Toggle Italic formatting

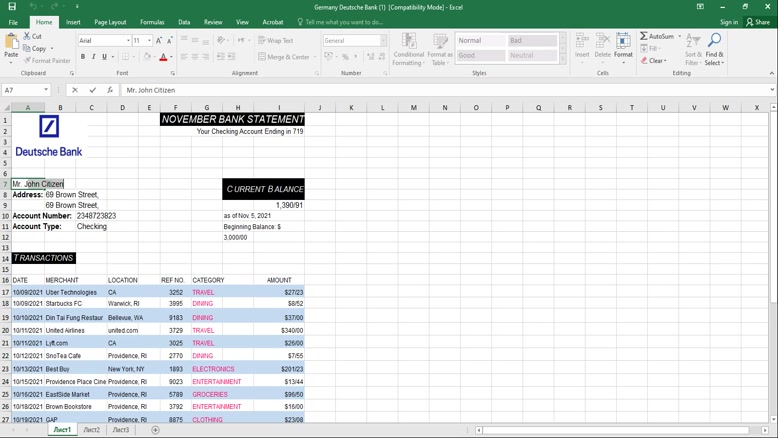tap(93, 57)
